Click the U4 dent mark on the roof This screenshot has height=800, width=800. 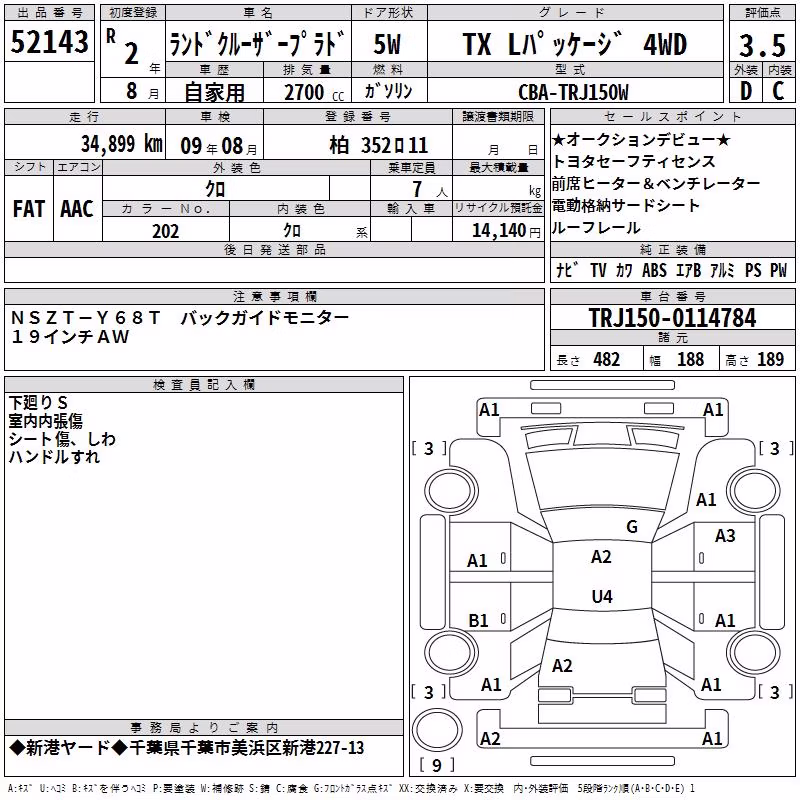pyautogui.click(x=602, y=596)
